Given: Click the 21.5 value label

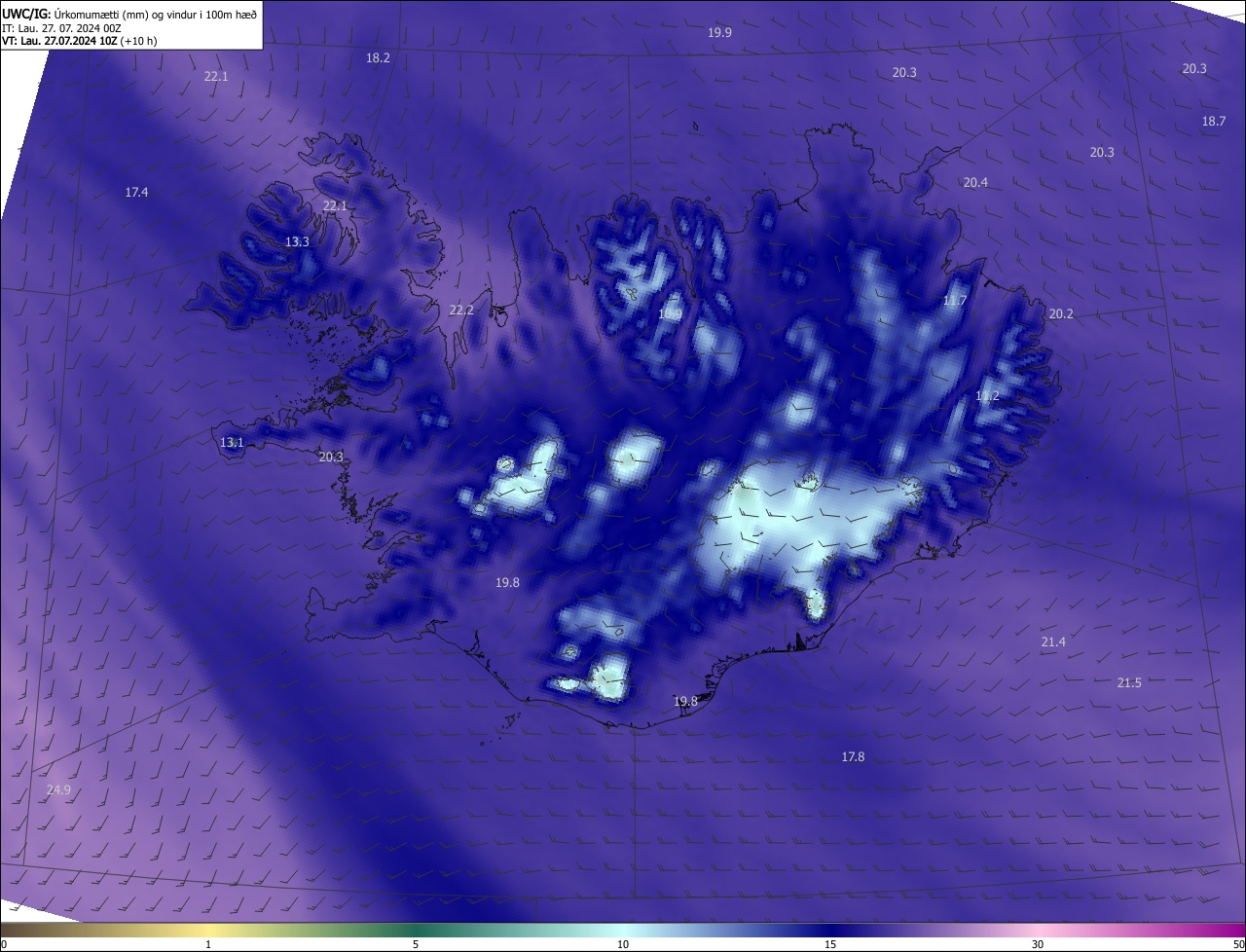Looking at the screenshot, I should coord(1129,683).
